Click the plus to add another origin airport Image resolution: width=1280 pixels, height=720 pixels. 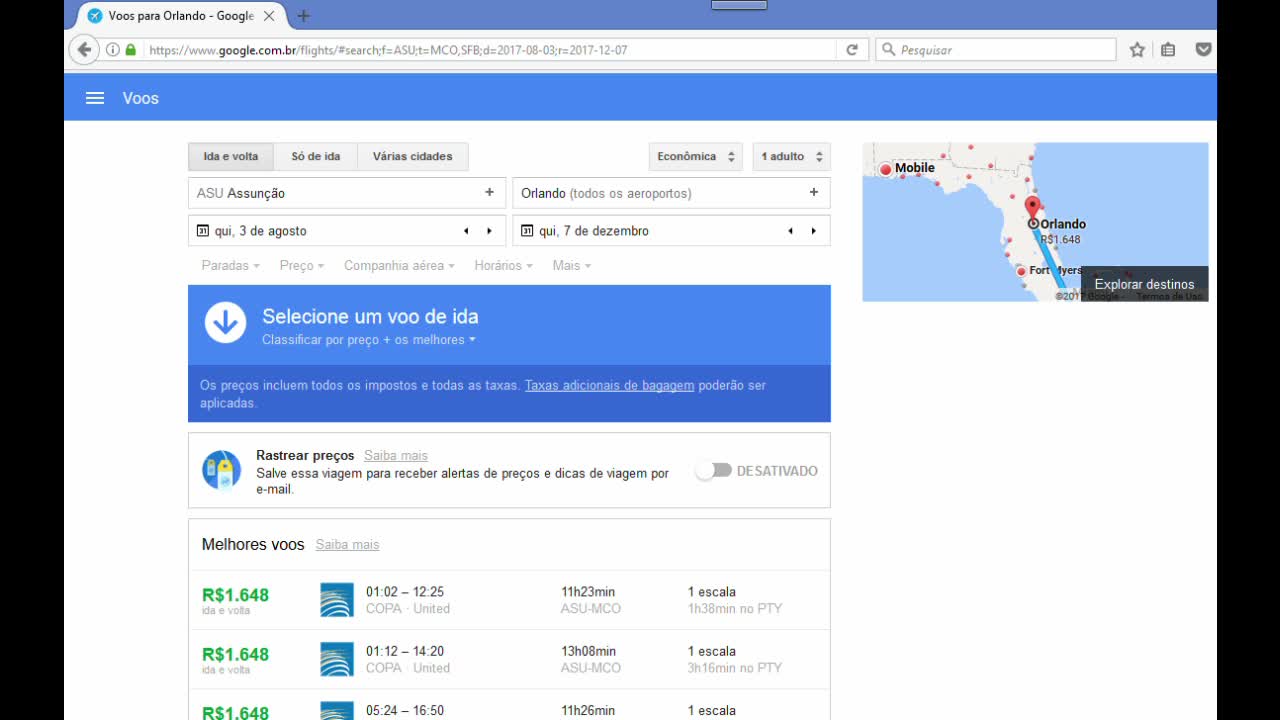click(x=489, y=193)
